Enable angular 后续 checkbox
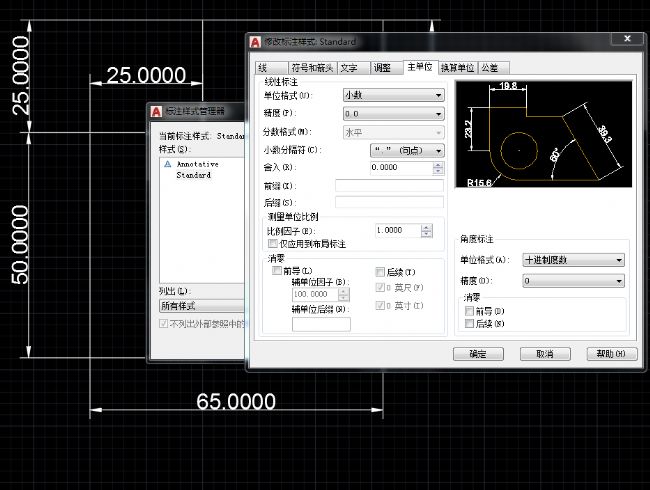Image resolution: width=650 pixels, height=490 pixels. pyautogui.click(x=469, y=323)
